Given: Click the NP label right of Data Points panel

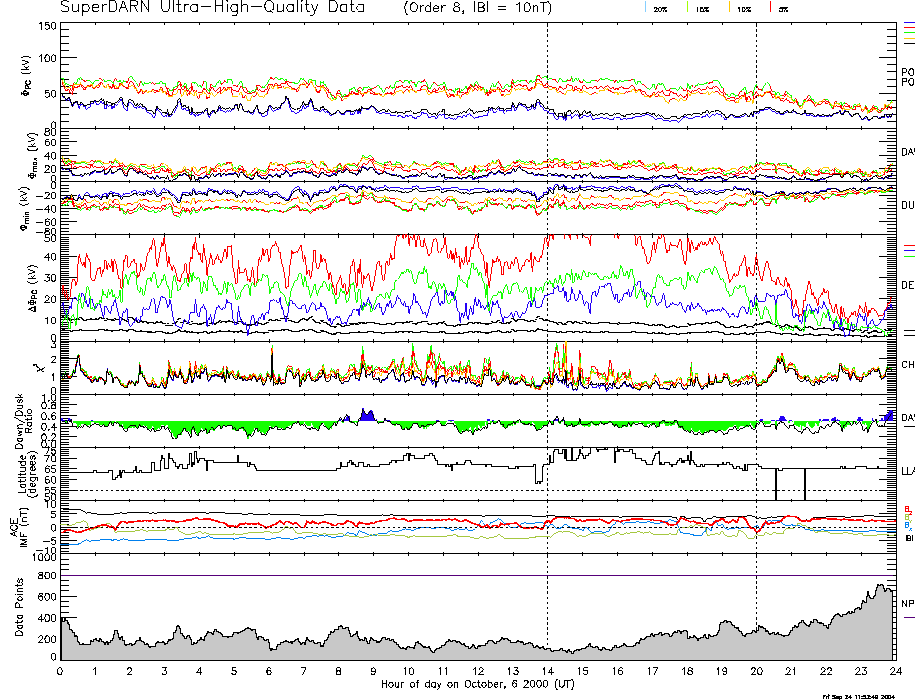Looking at the screenshot, I should [907, 604].
